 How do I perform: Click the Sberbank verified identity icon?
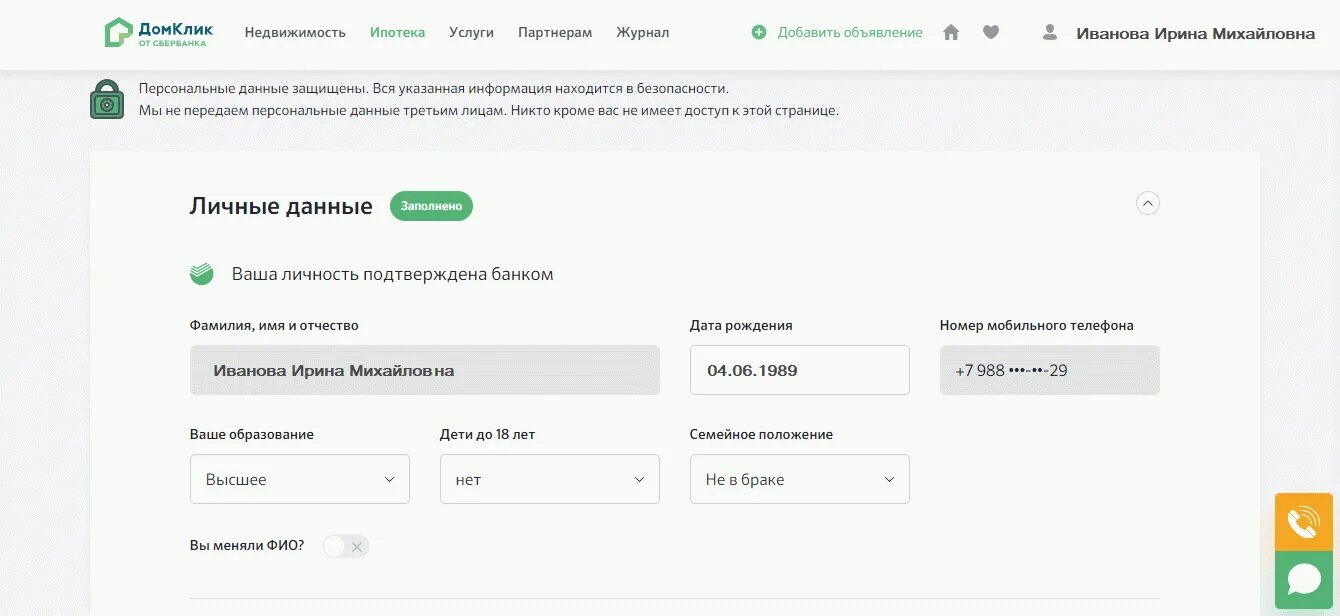coord(202,274)
